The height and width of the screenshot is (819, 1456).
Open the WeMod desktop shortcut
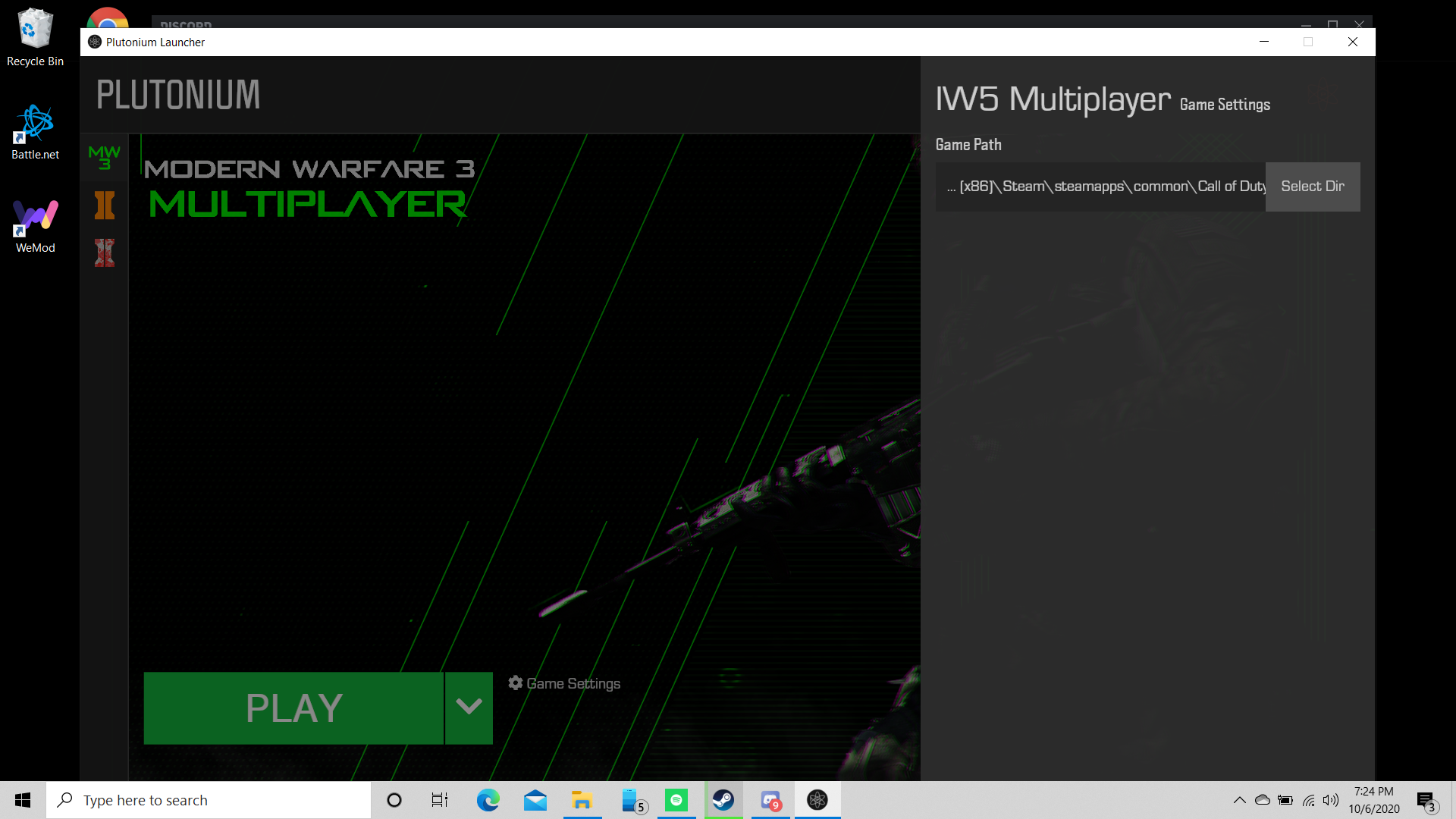coord(35,226)
